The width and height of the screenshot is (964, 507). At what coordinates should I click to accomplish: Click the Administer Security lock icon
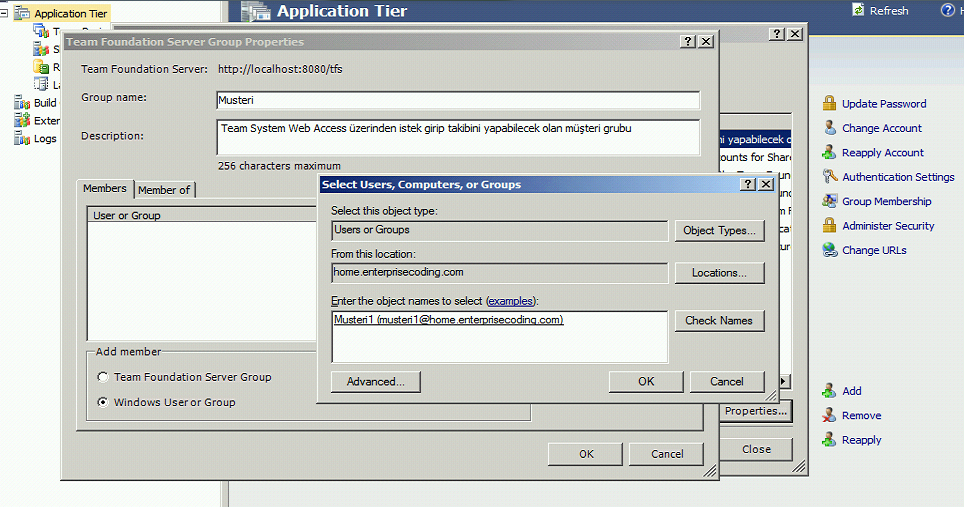(829, 226)
